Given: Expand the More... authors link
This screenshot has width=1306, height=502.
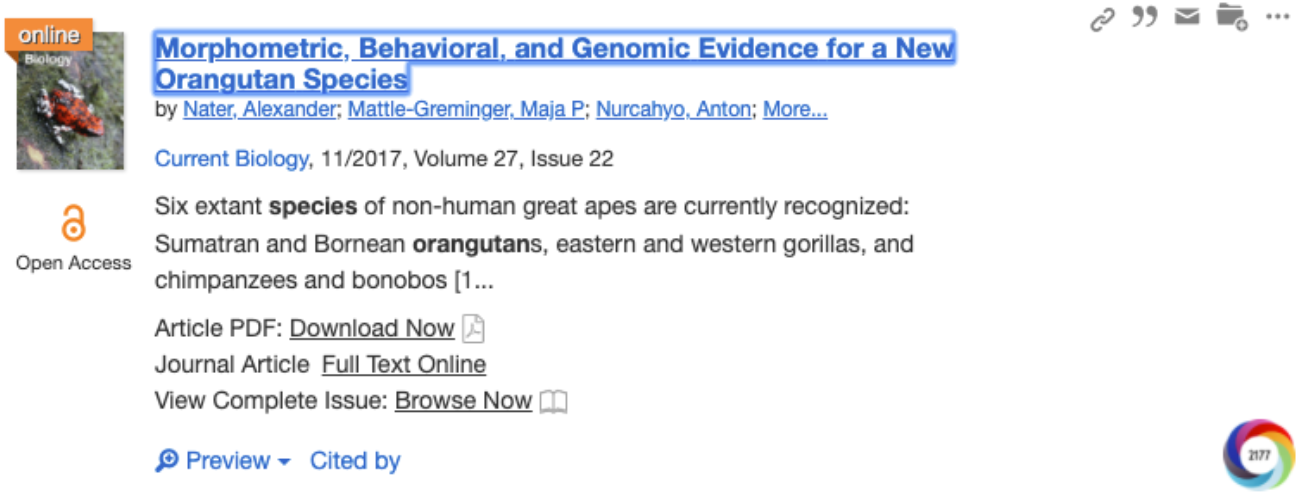Looking at the screenshot, I should pyautogui.click(x=795, y=110).
